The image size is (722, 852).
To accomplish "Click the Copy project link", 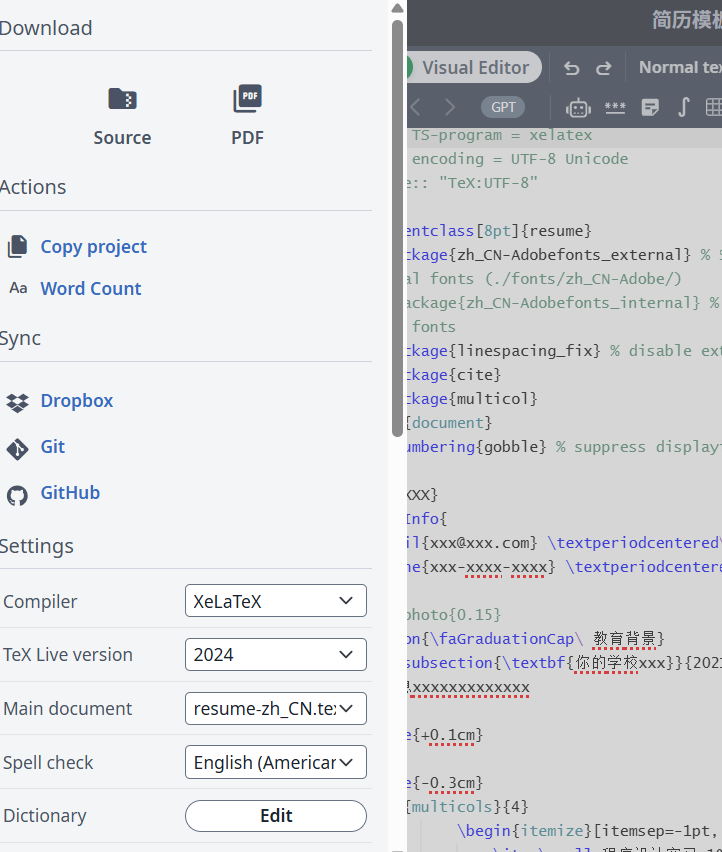I will tap(93, 247).
